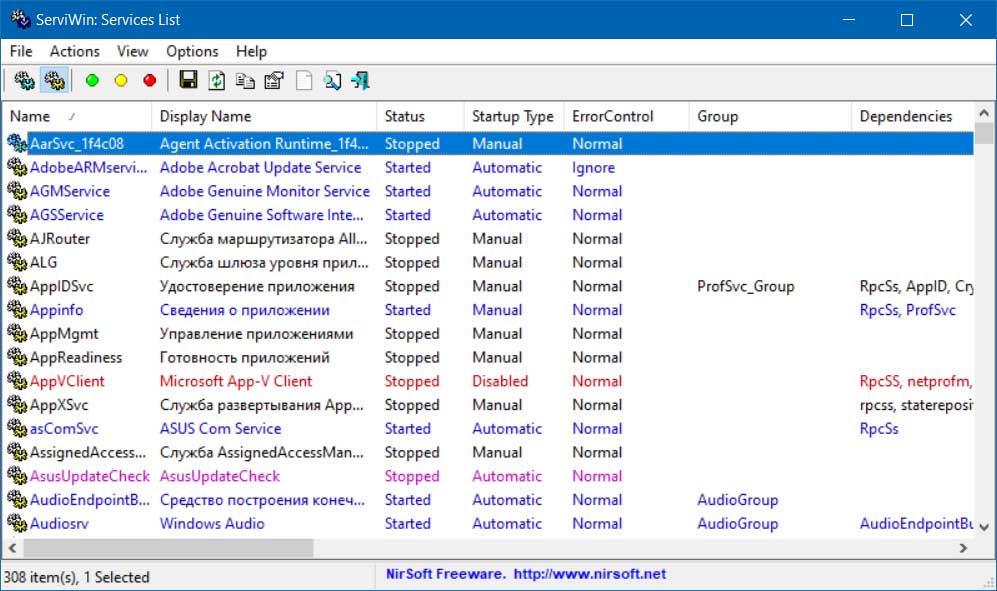Click the gear icon beside AppMgmt
This screenshot has height=591, width=997.
tap(17, 333)
